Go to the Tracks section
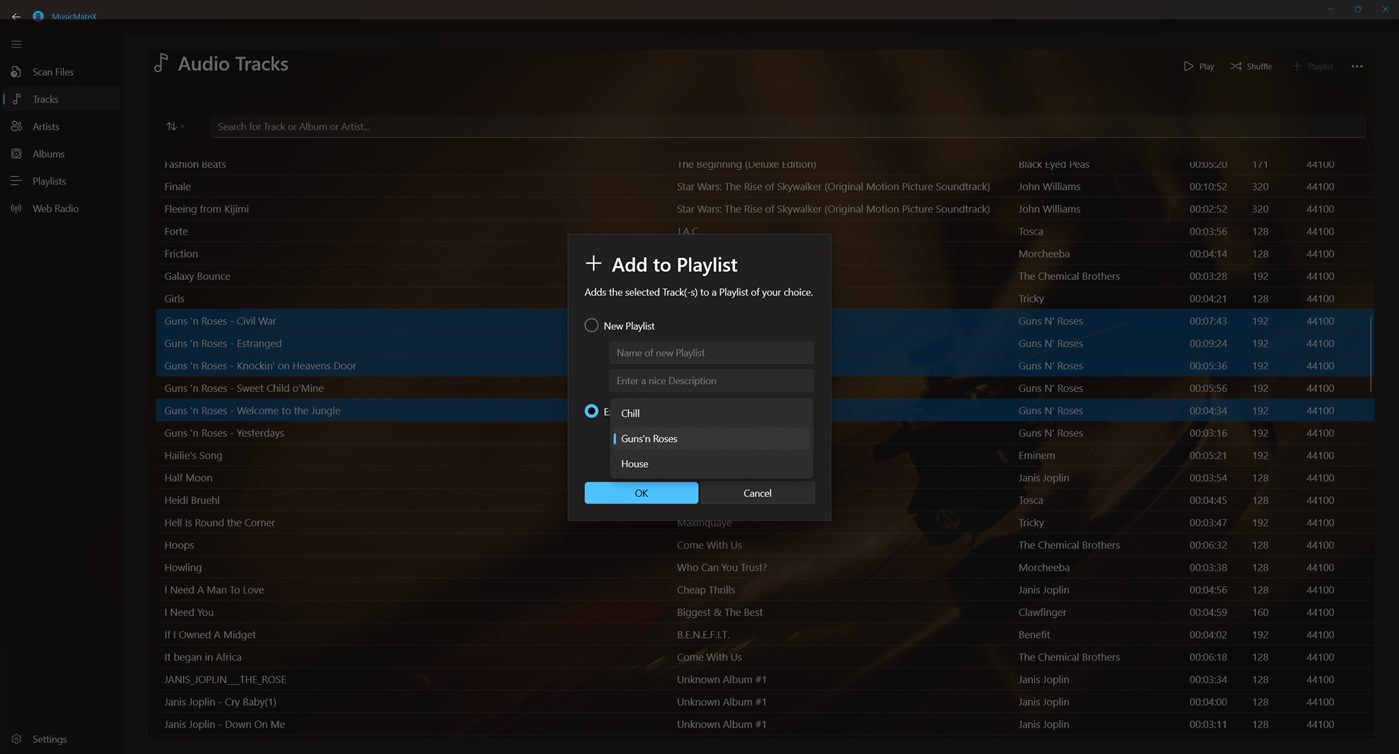 click(62, 99)
